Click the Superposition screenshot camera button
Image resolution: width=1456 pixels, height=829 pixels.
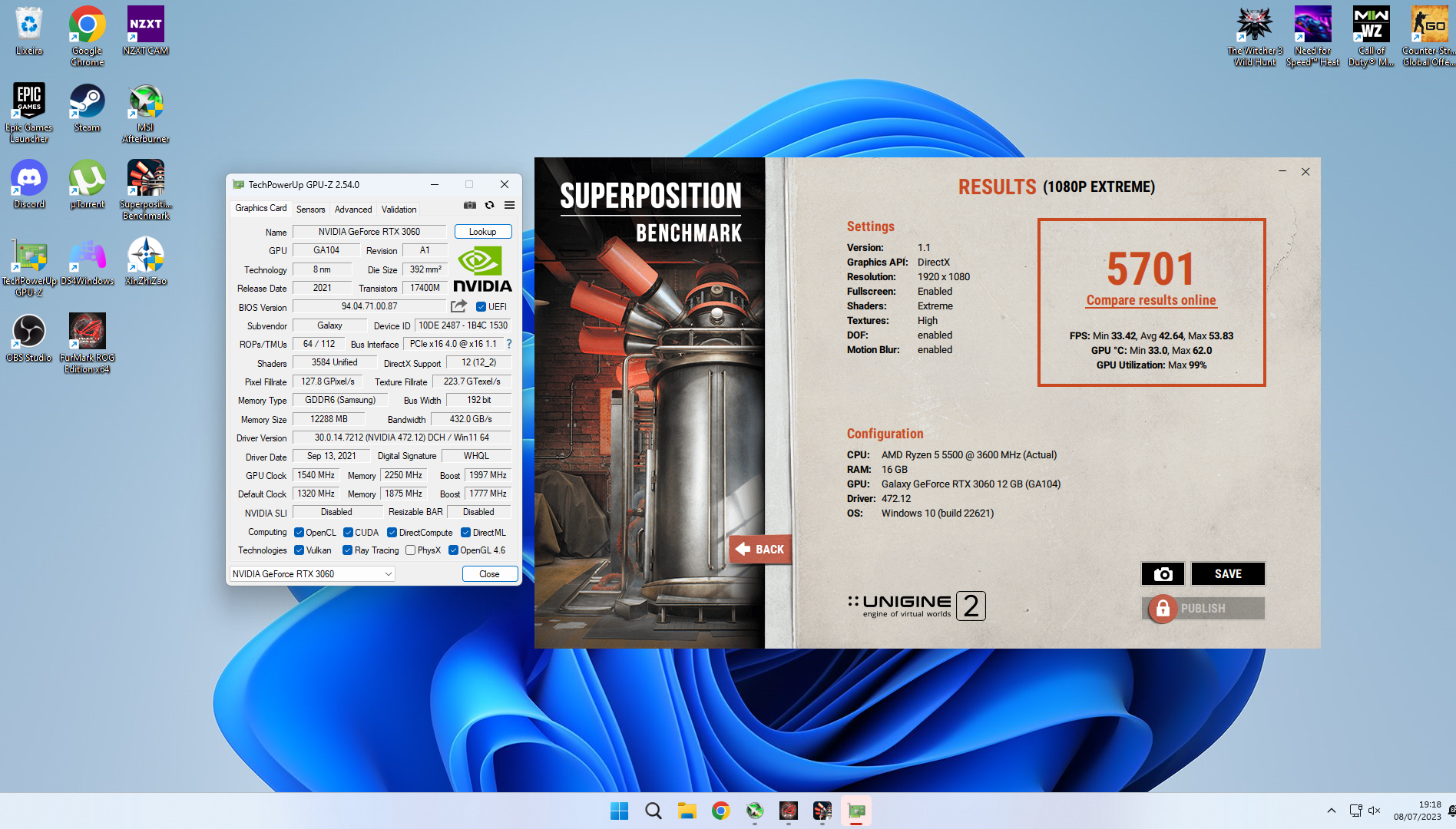tap(1163, 574)
